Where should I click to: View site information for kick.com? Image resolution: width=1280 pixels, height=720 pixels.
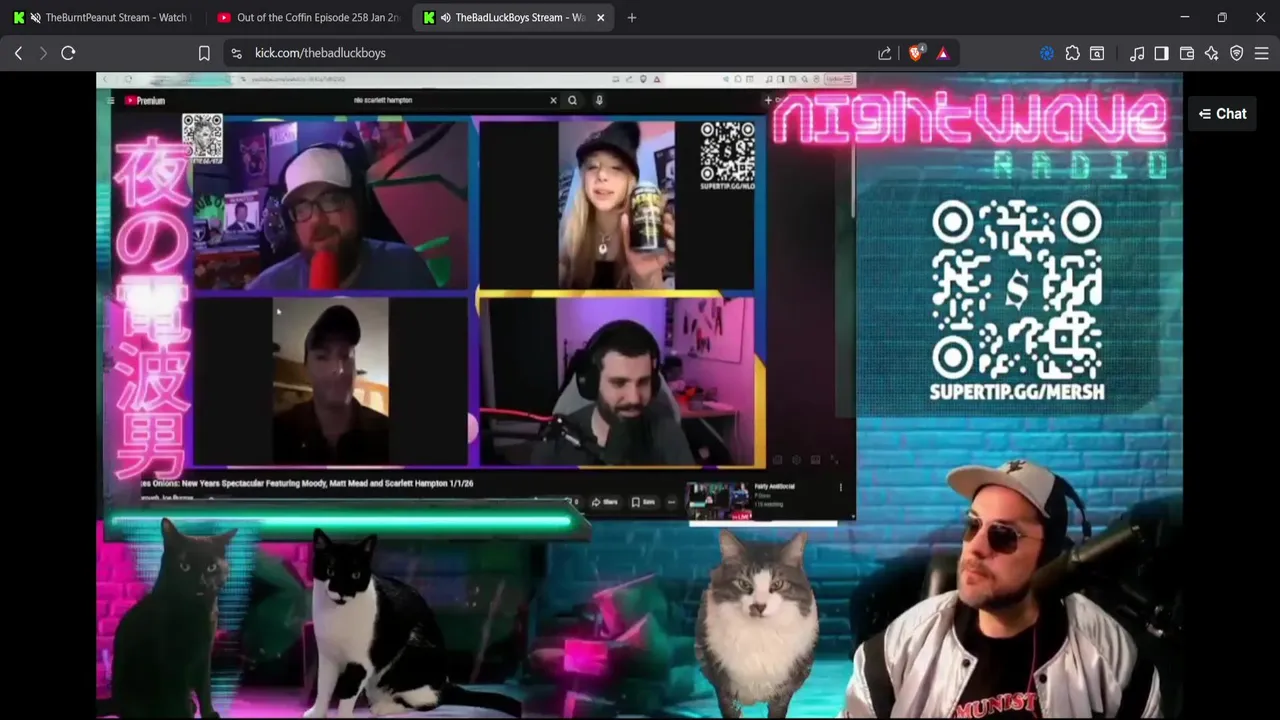(236, 53)
